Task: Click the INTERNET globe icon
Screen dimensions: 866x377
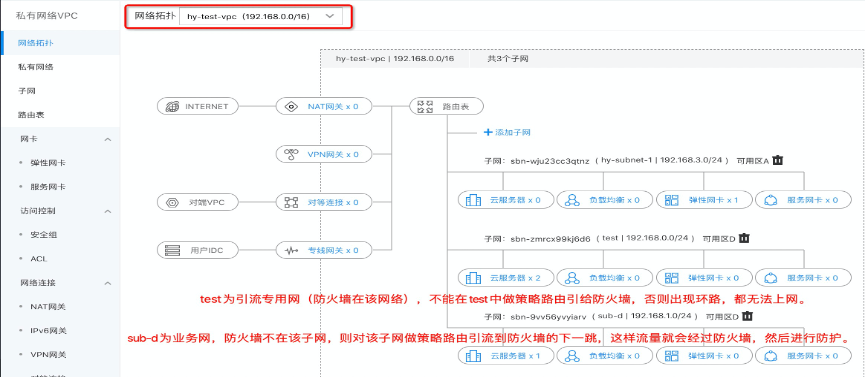Action: pyautogui.click(x=173, y=107)
